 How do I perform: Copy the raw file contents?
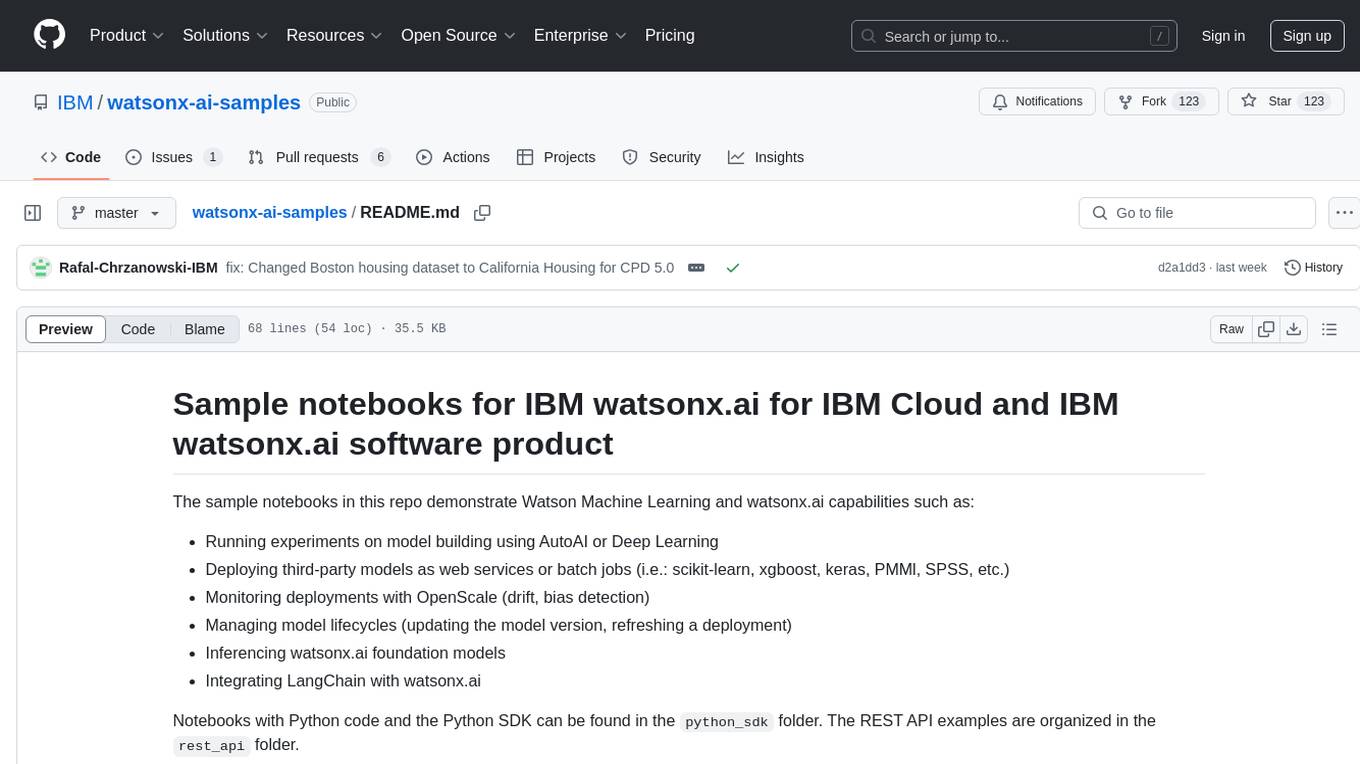1267,329
